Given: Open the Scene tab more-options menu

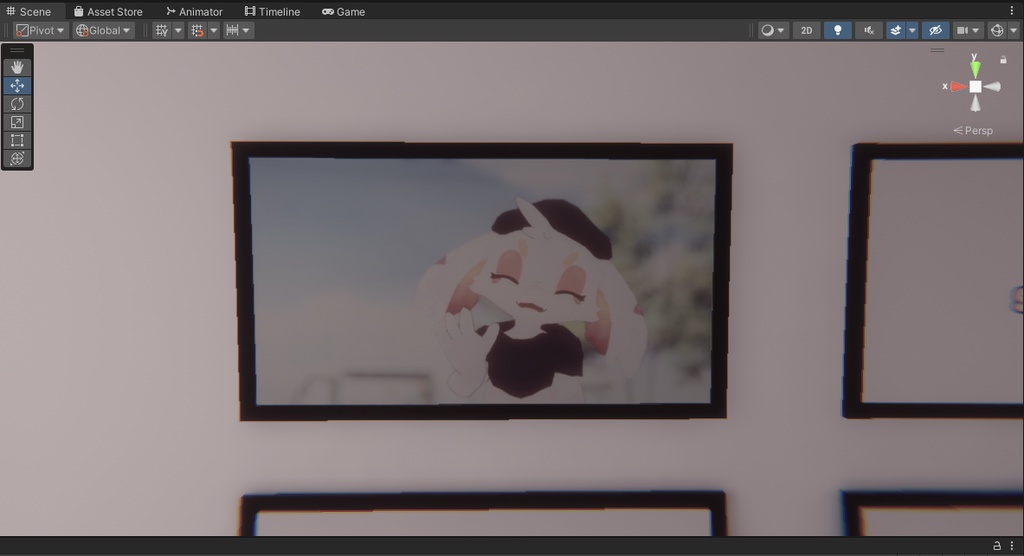Looking at the screenshot, I should [1012, 11].
